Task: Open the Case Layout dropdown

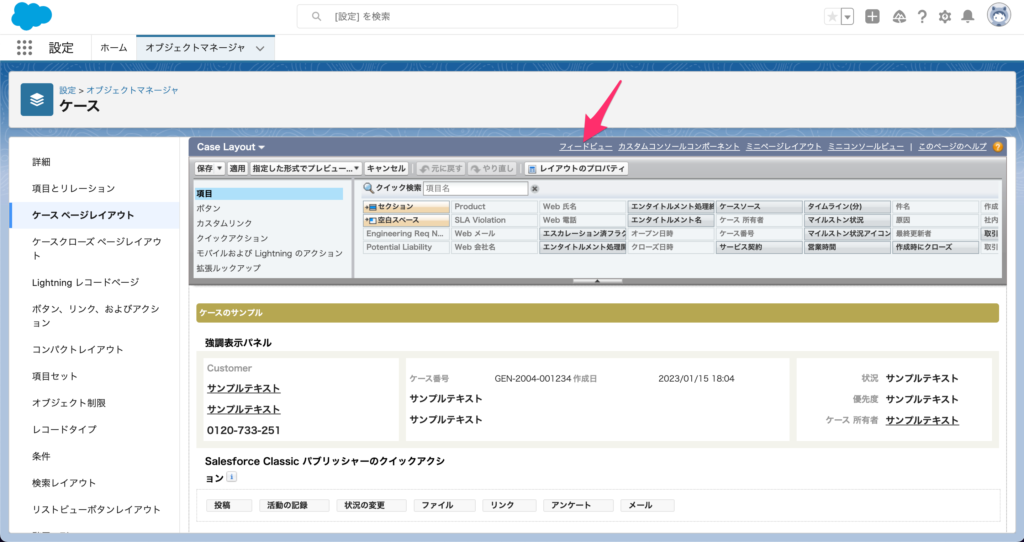Action: pyautogui.click(x=231, y=147)
